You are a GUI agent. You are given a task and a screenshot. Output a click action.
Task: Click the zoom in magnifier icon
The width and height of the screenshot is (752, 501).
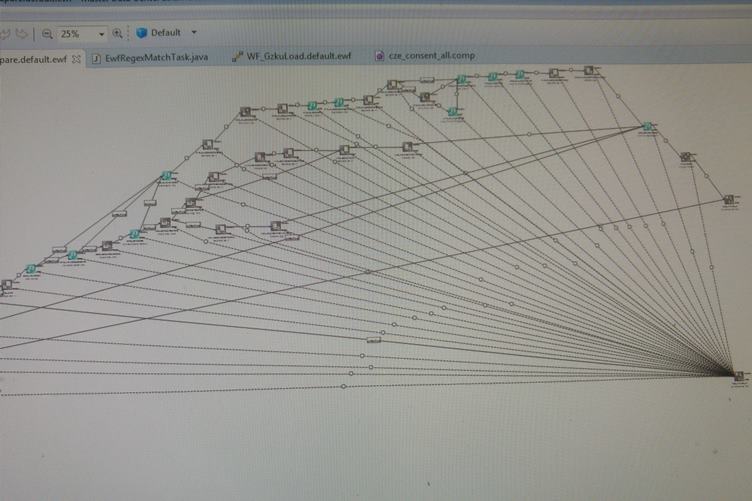pyautogui.click(x=118, y=34)
